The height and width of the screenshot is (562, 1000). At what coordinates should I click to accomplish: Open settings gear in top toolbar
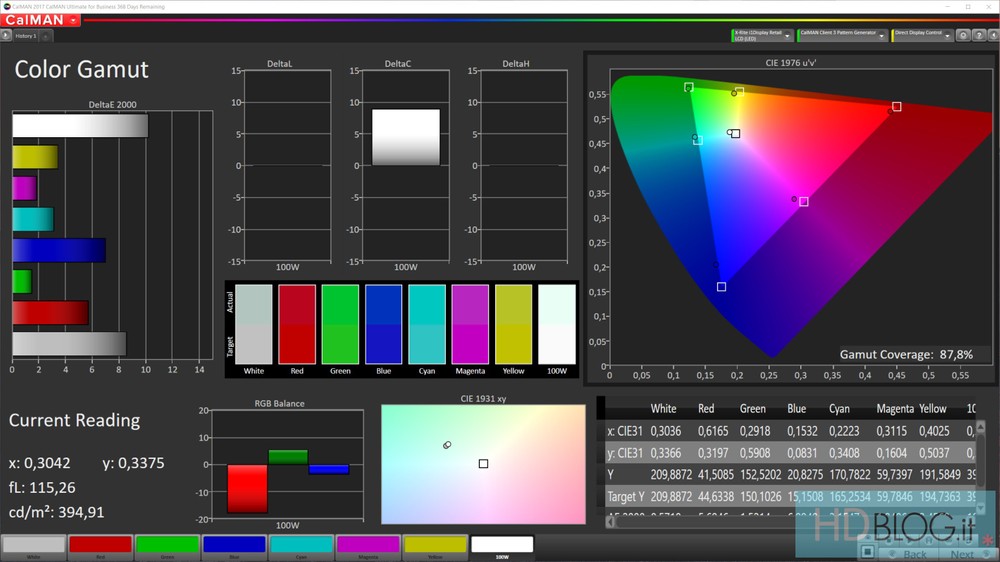click(x=963, y=35)
